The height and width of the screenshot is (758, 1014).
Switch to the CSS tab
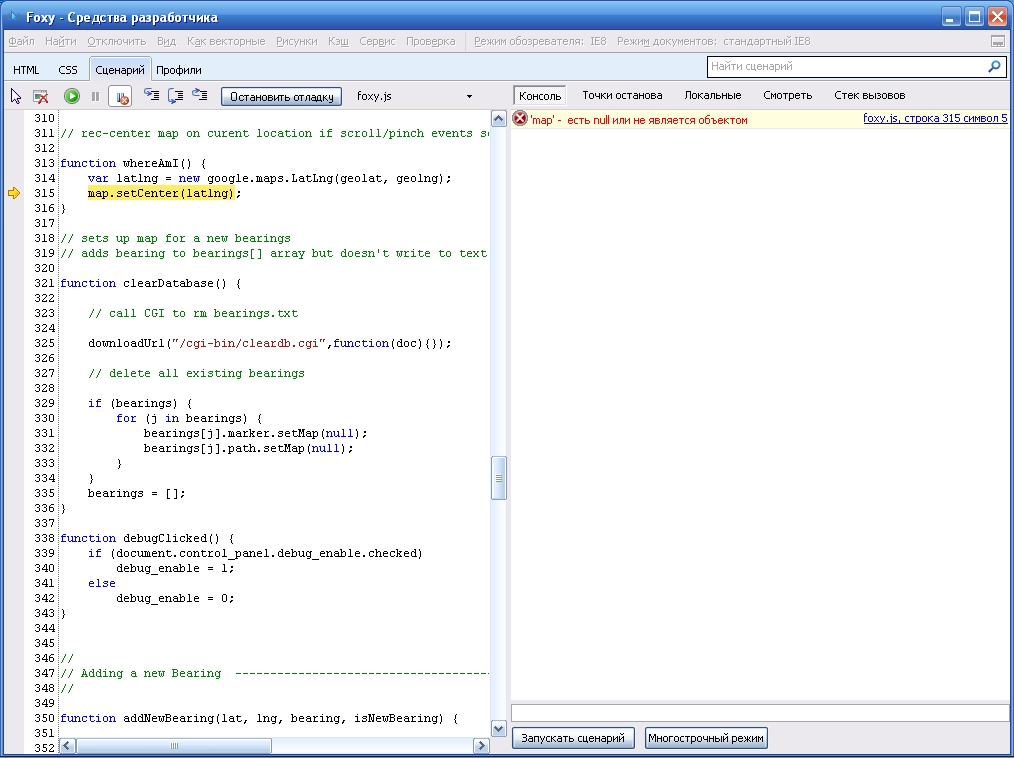68,70
